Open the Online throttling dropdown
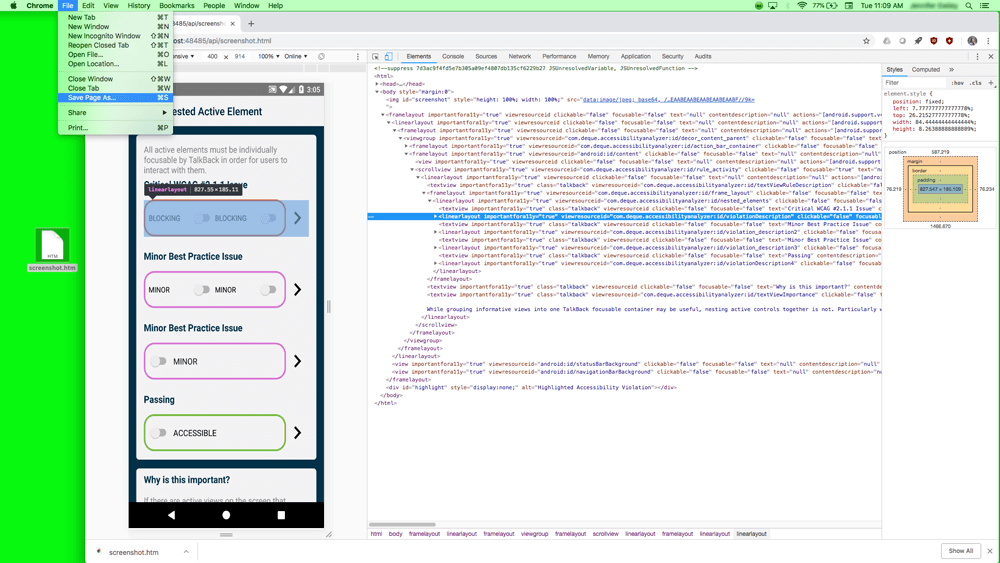The image size is (1000, 563). pos(296,57)
